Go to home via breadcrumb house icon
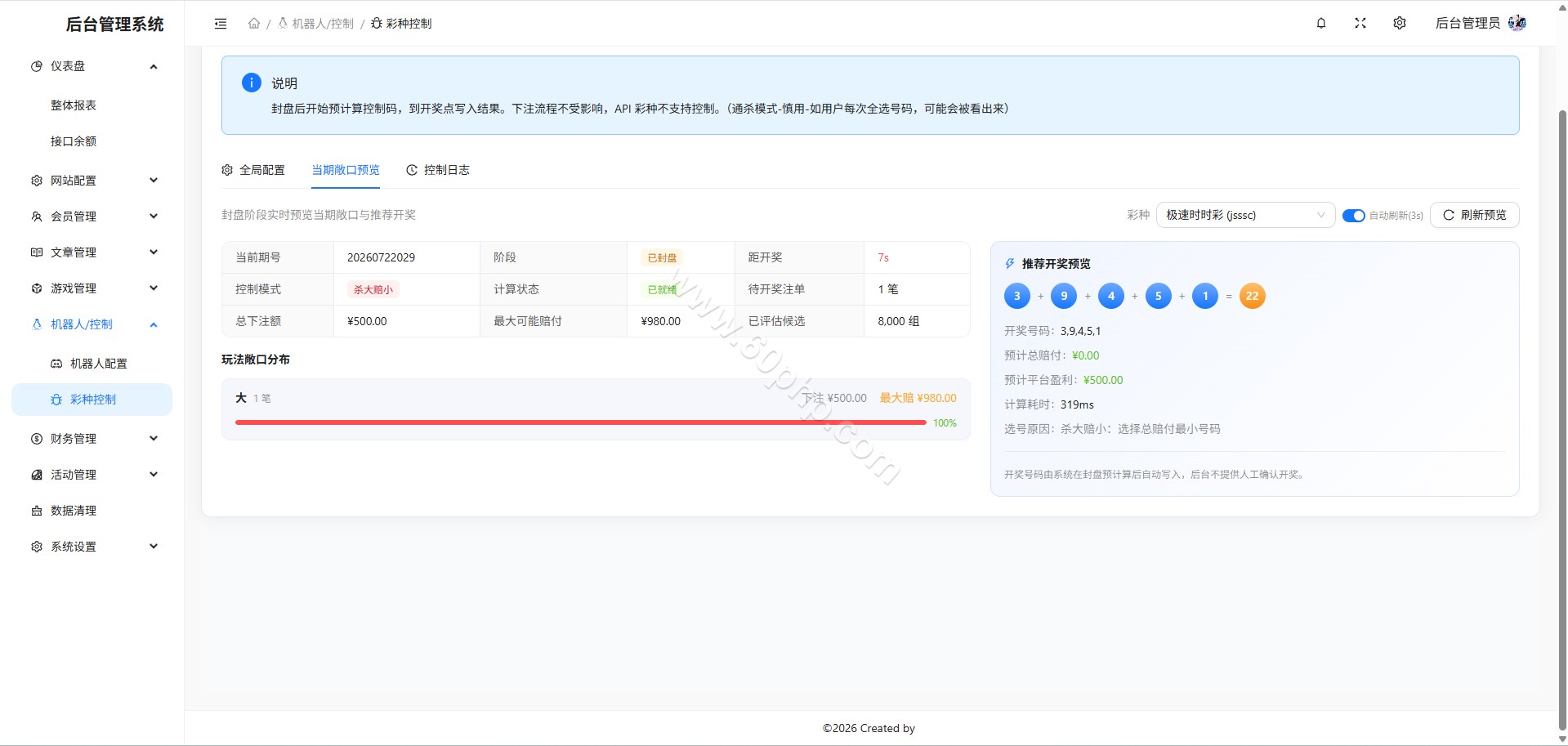Screen dimensions: 1568x746 point(254,24)
